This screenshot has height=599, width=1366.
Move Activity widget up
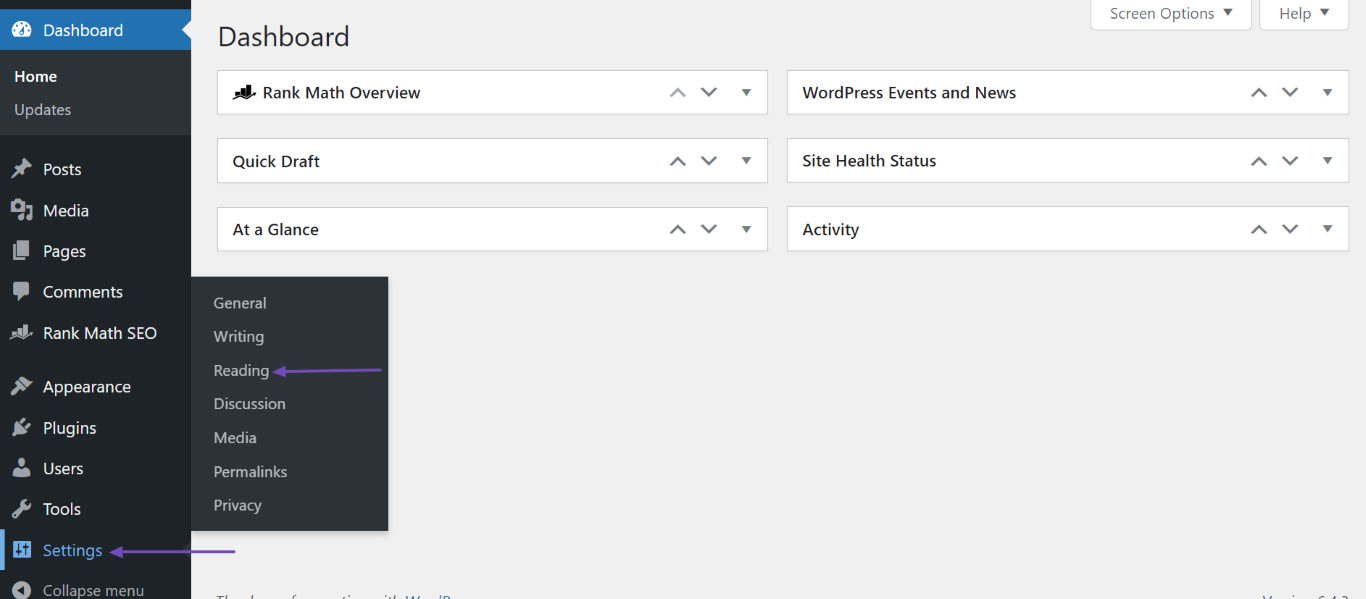click(1259, 229)
